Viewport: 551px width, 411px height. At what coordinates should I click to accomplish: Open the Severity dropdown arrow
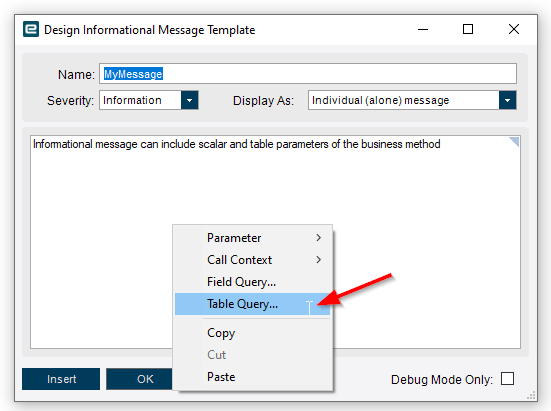coord(190,100)
